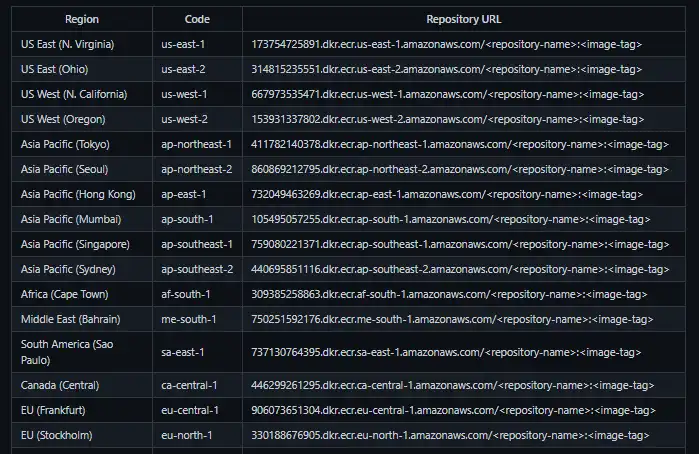The height and width of the screenshot is (454, 699).
Task: Select the eu-central-1 code cell
Action: pos(197,410)
